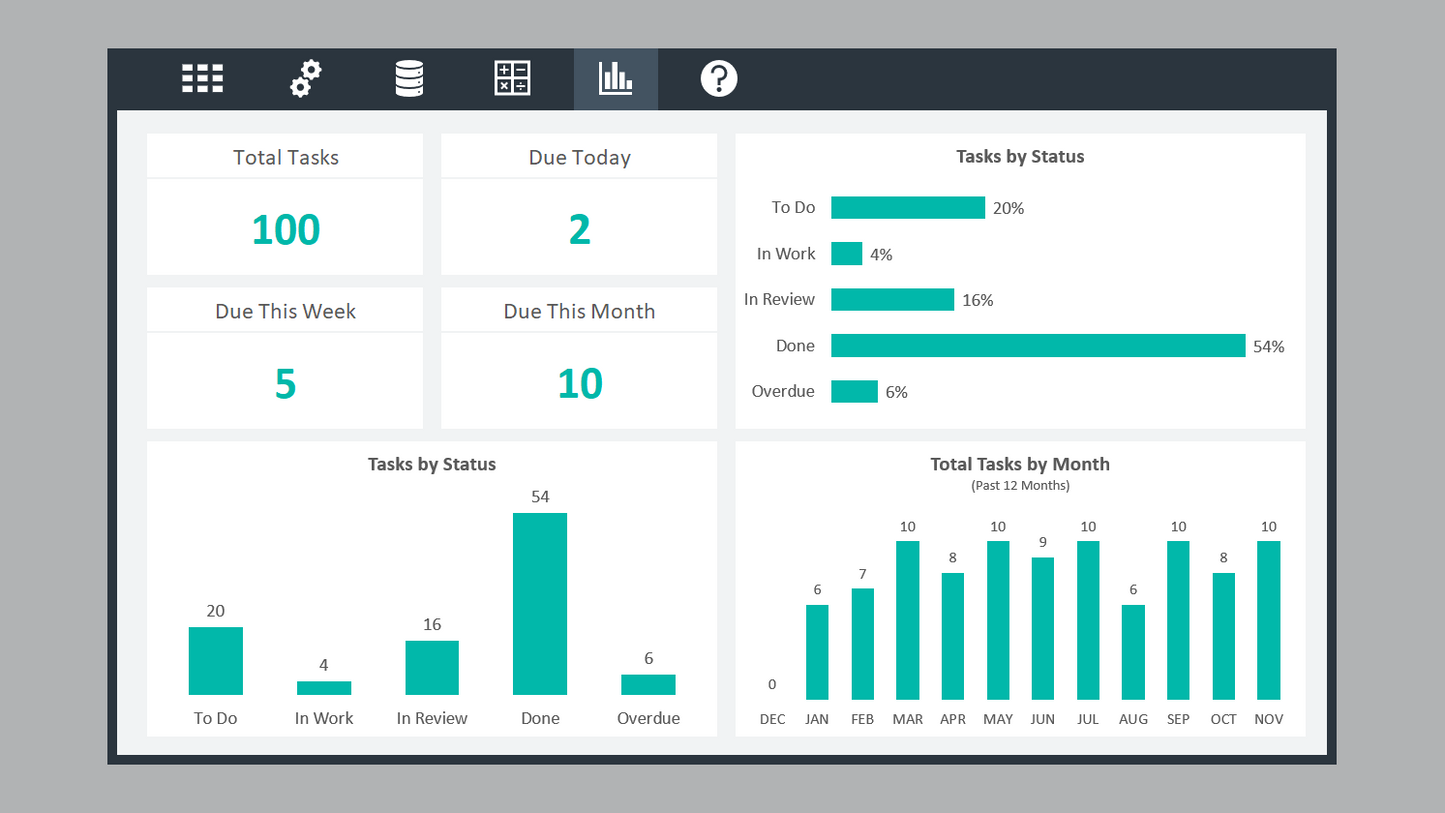Viewport: 1445px width, 813px height.
Task: Click the Overdue horizontal bar at 6%
Action: (x=854, y=392)
